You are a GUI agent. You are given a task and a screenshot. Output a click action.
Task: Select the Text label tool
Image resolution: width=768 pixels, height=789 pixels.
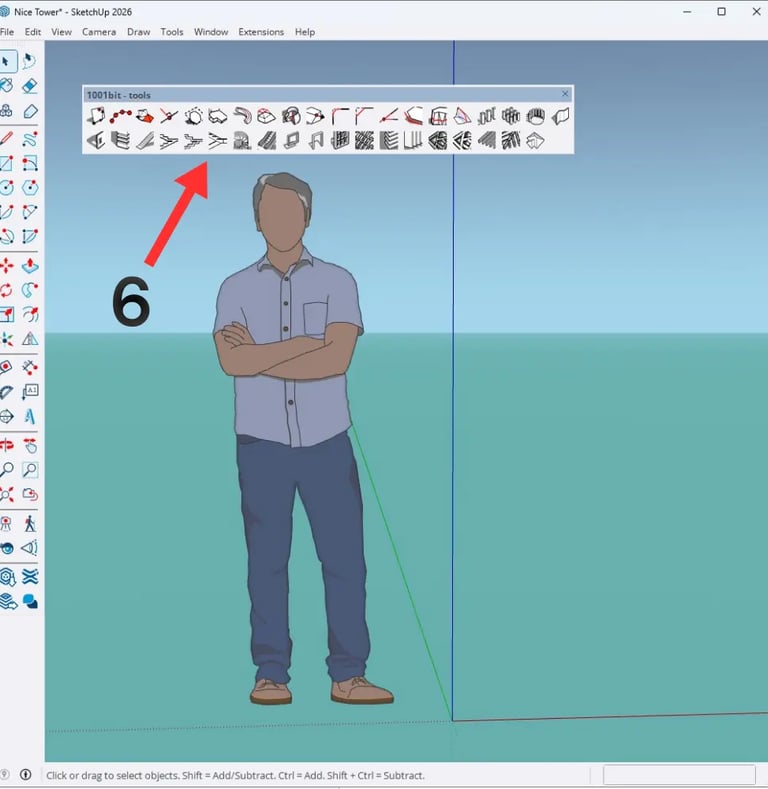tap(30, 392)
